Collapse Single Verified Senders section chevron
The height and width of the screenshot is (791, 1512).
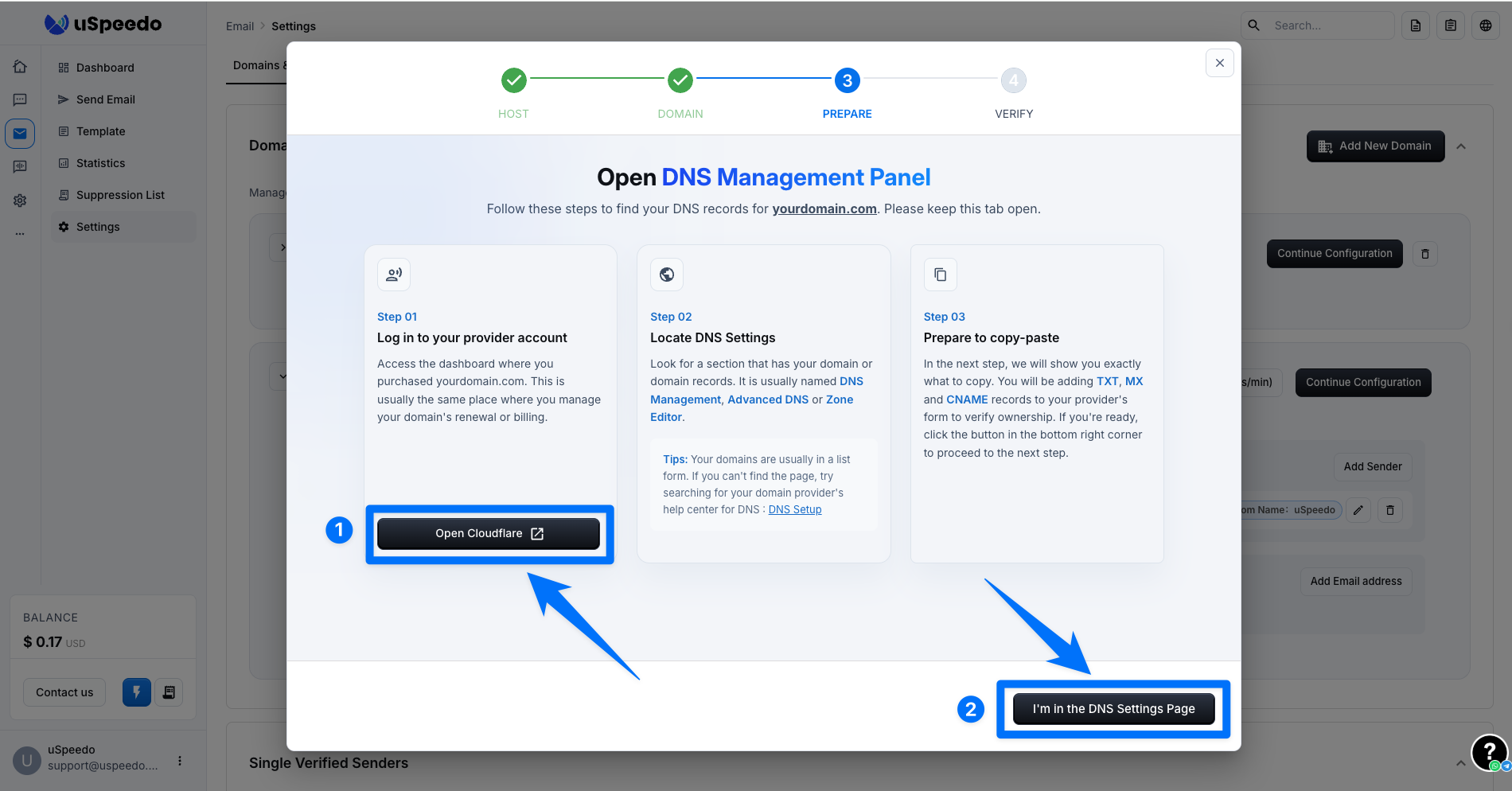(x=1461, y=763)
